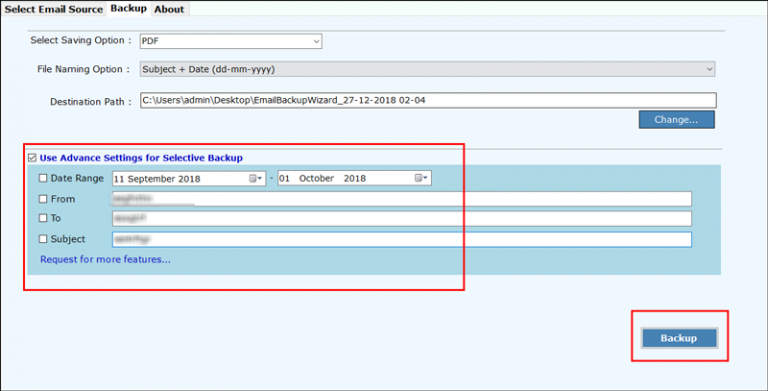
Task: Open the Request for more features link
Action: pos(105,260)
